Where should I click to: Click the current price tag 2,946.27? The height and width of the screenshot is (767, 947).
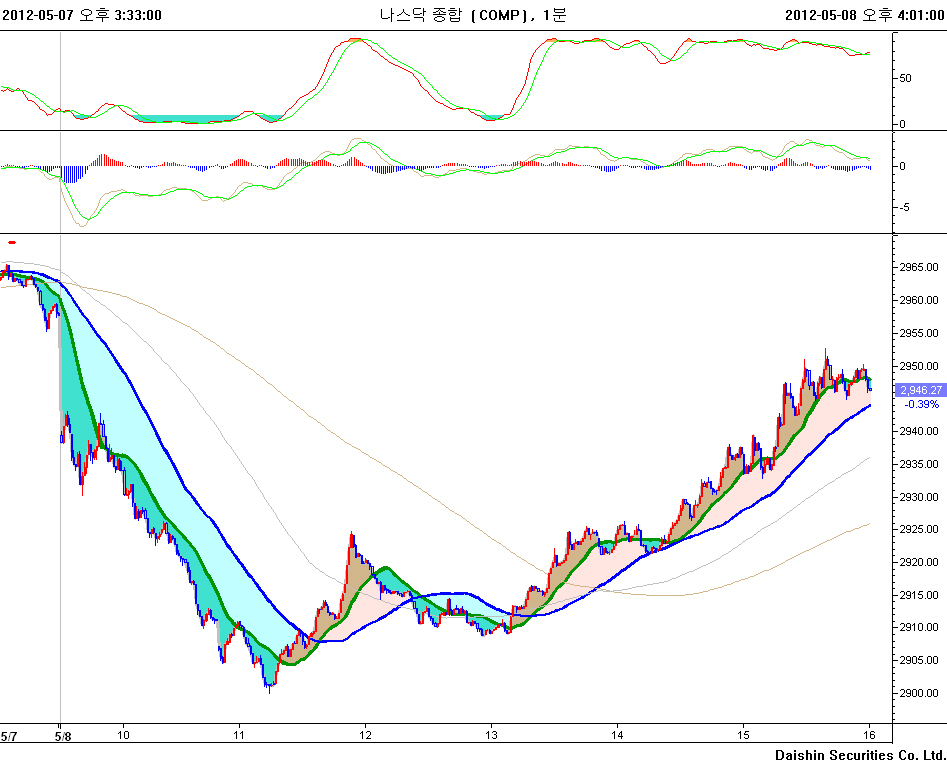point(920,390)
